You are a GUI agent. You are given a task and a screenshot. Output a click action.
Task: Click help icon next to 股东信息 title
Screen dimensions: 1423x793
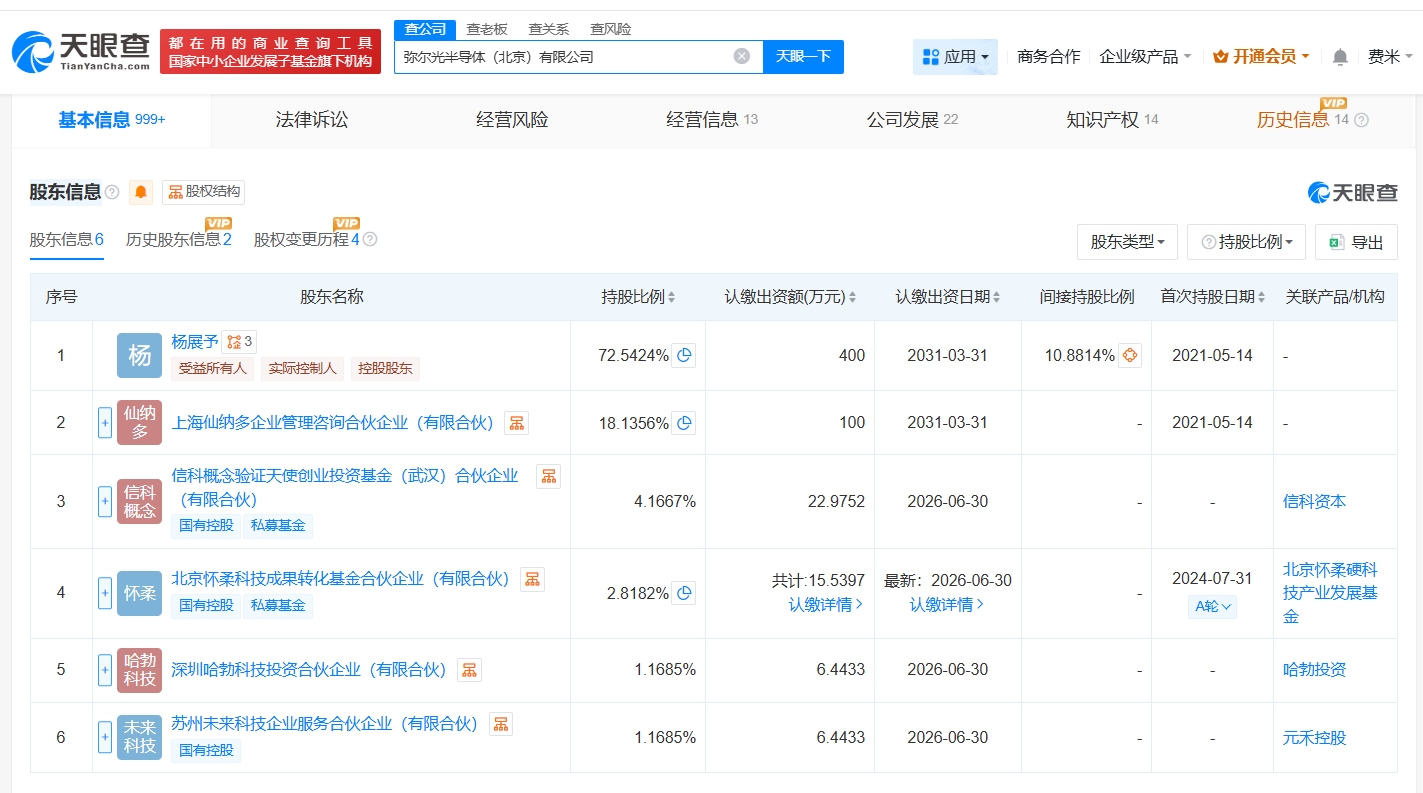pyautogui.click(x=112, y=192)
